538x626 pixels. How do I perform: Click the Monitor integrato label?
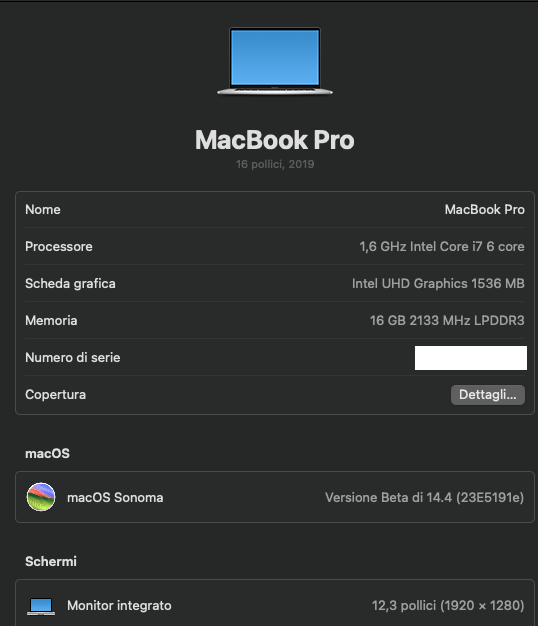pyautogui.click(x=119, y=606)
